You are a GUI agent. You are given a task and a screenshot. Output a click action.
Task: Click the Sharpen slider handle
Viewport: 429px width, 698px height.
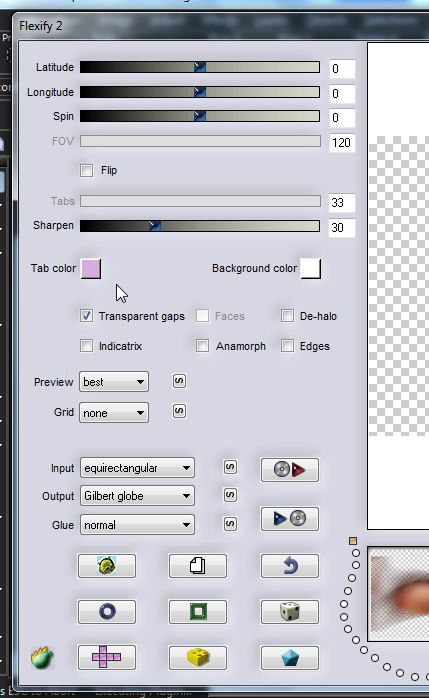[154, 226]
